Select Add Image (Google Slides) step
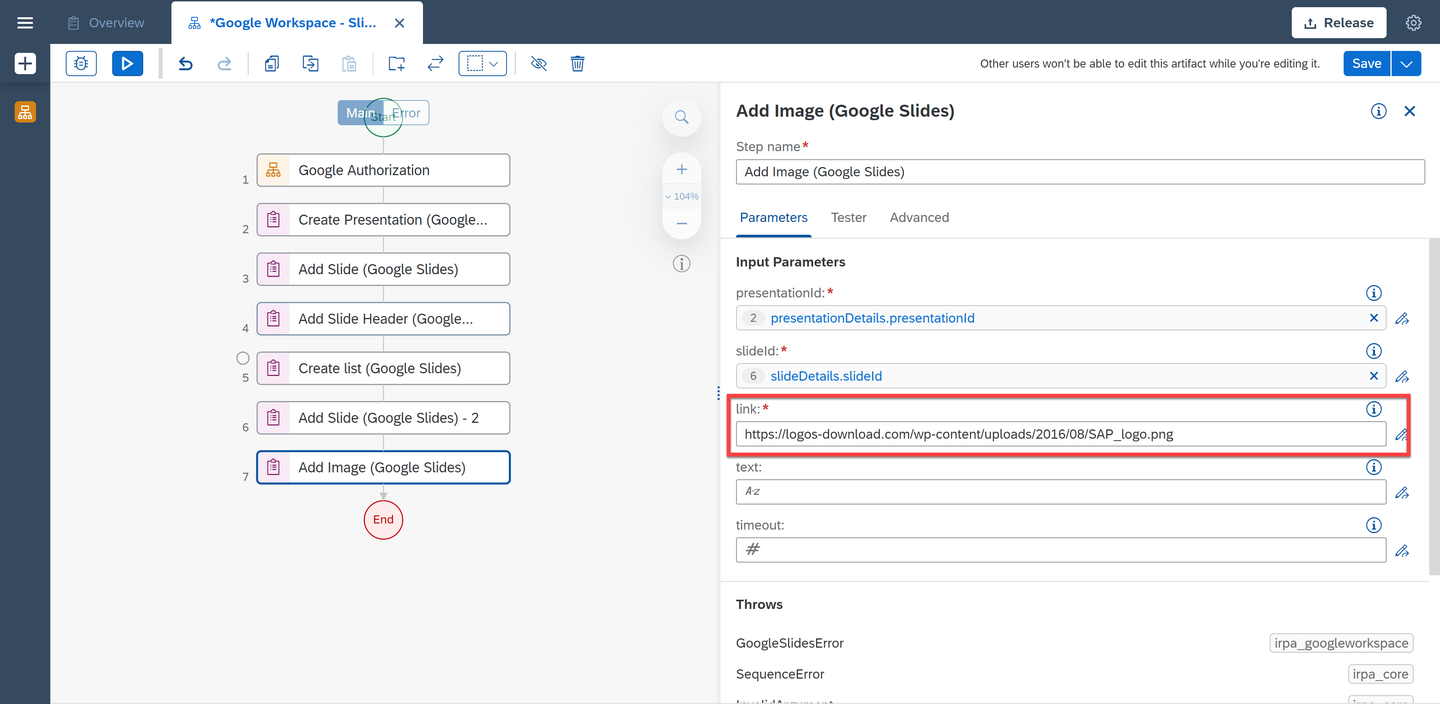The height and width of the screenshot is (704, 1440). click(383, 467)
